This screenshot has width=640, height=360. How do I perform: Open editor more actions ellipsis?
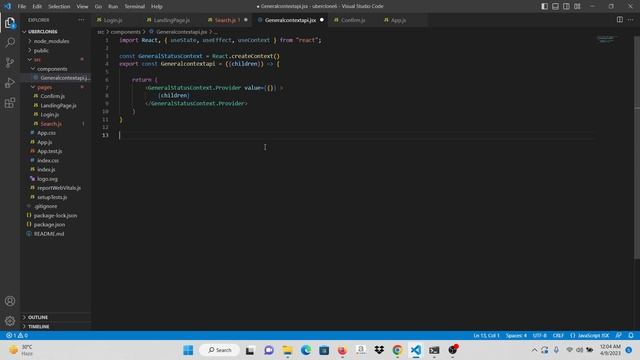(631, 20)
